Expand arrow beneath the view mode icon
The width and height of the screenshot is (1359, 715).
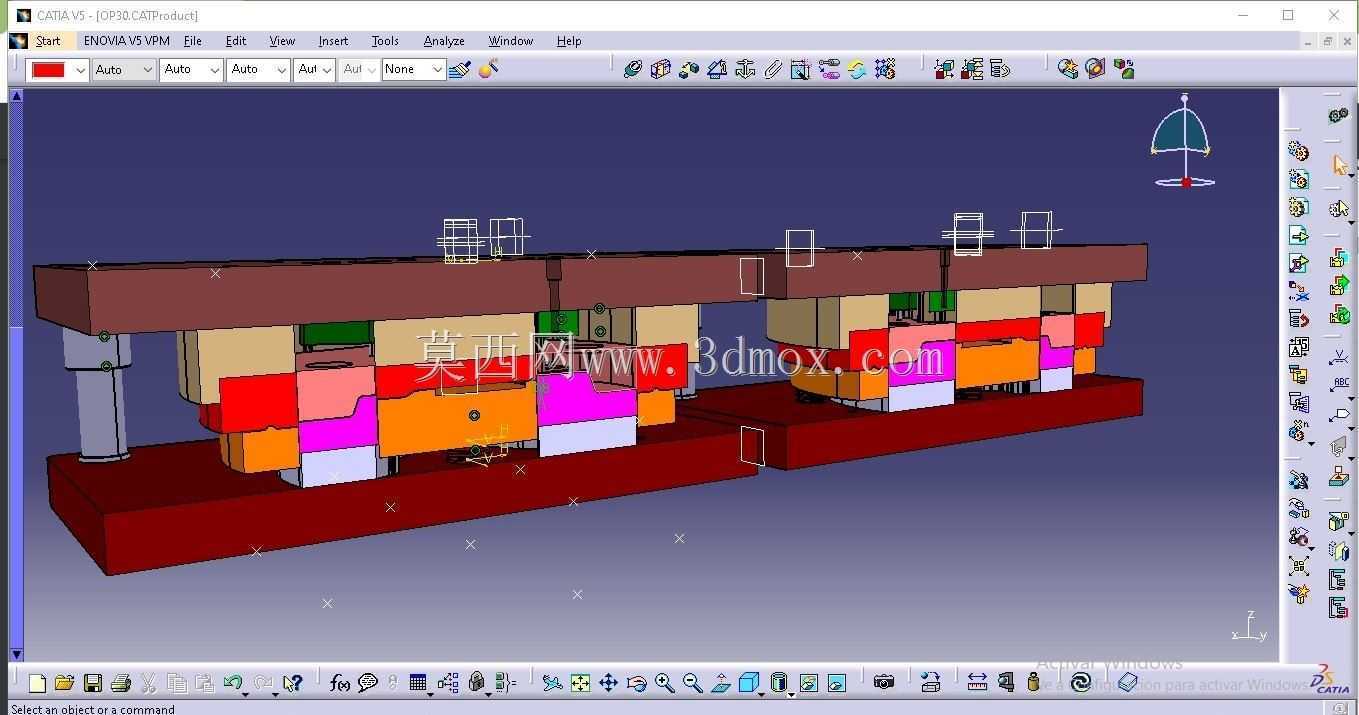[791, 693]
